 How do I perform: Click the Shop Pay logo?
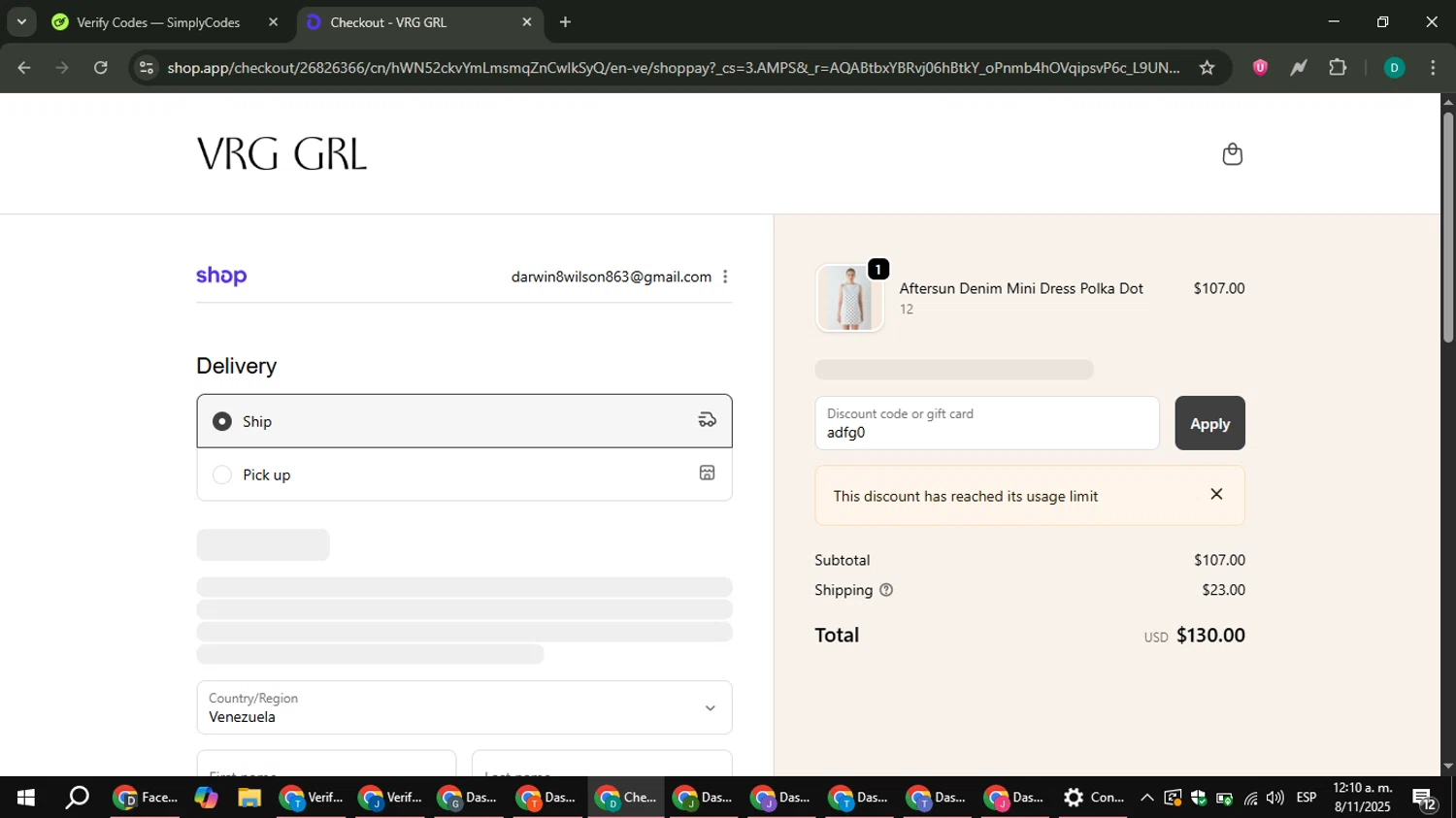click(221, 276)
